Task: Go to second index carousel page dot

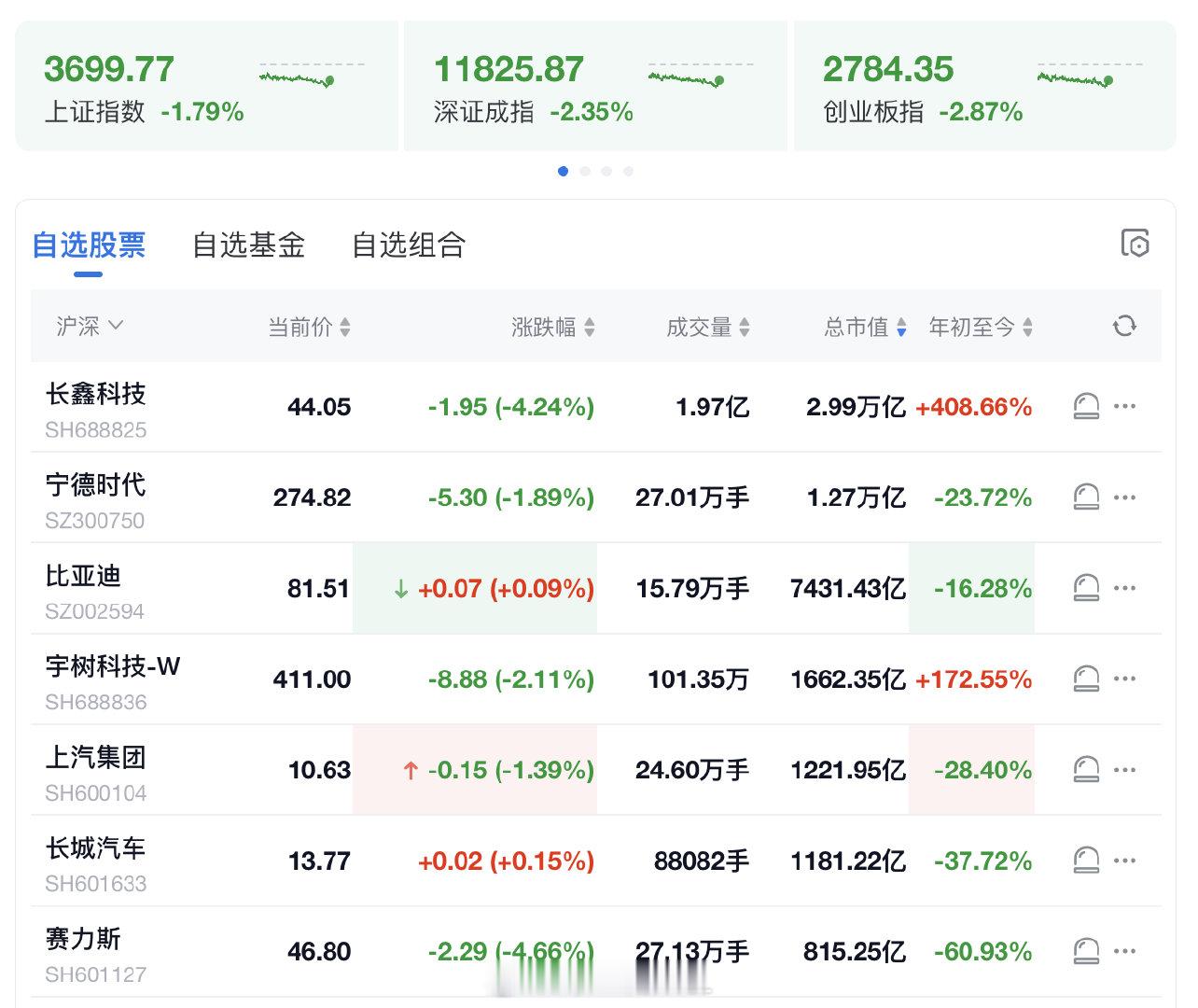Action: 585,171
